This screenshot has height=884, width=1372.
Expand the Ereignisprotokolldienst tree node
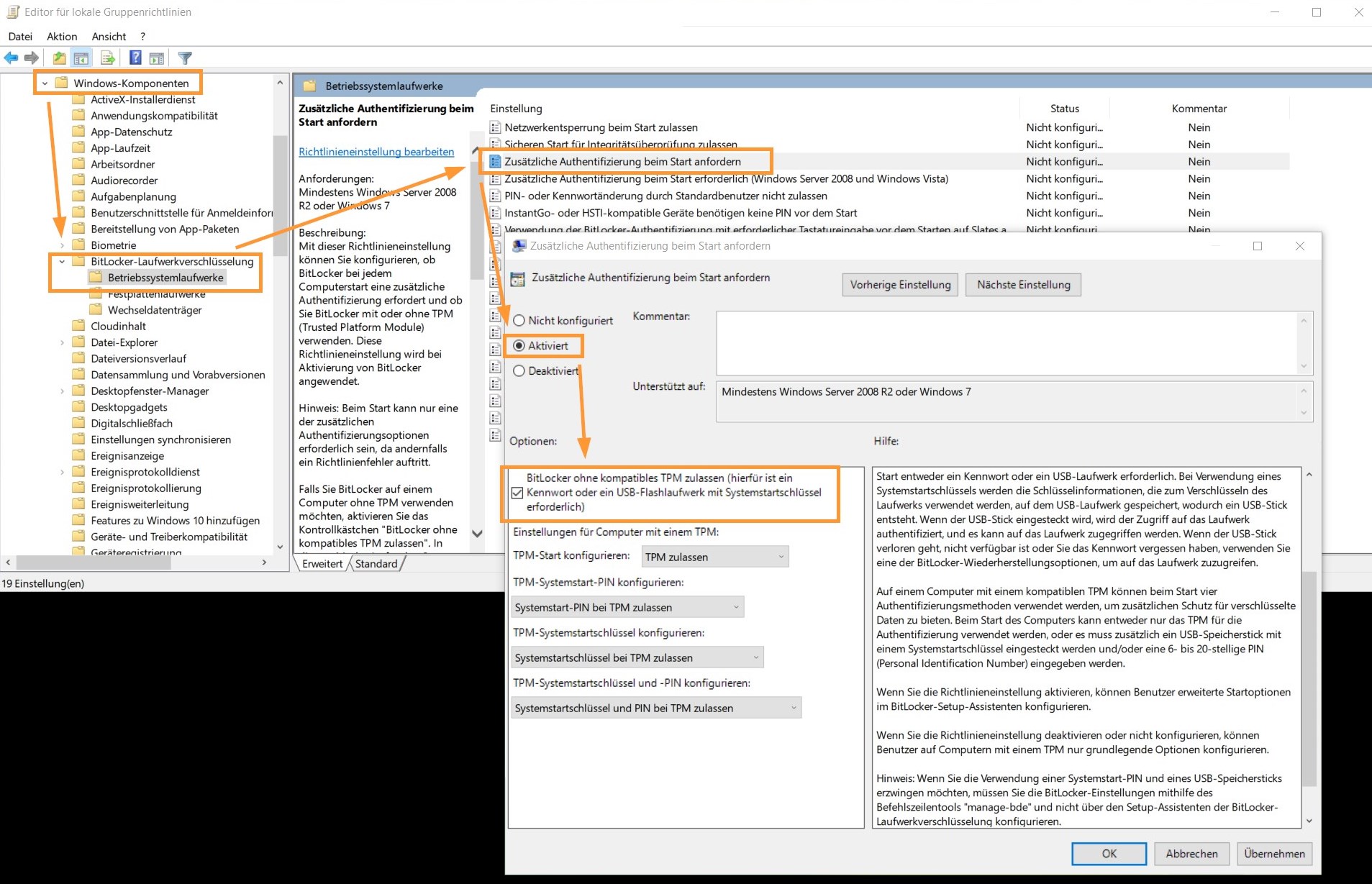tap(62, 472)
